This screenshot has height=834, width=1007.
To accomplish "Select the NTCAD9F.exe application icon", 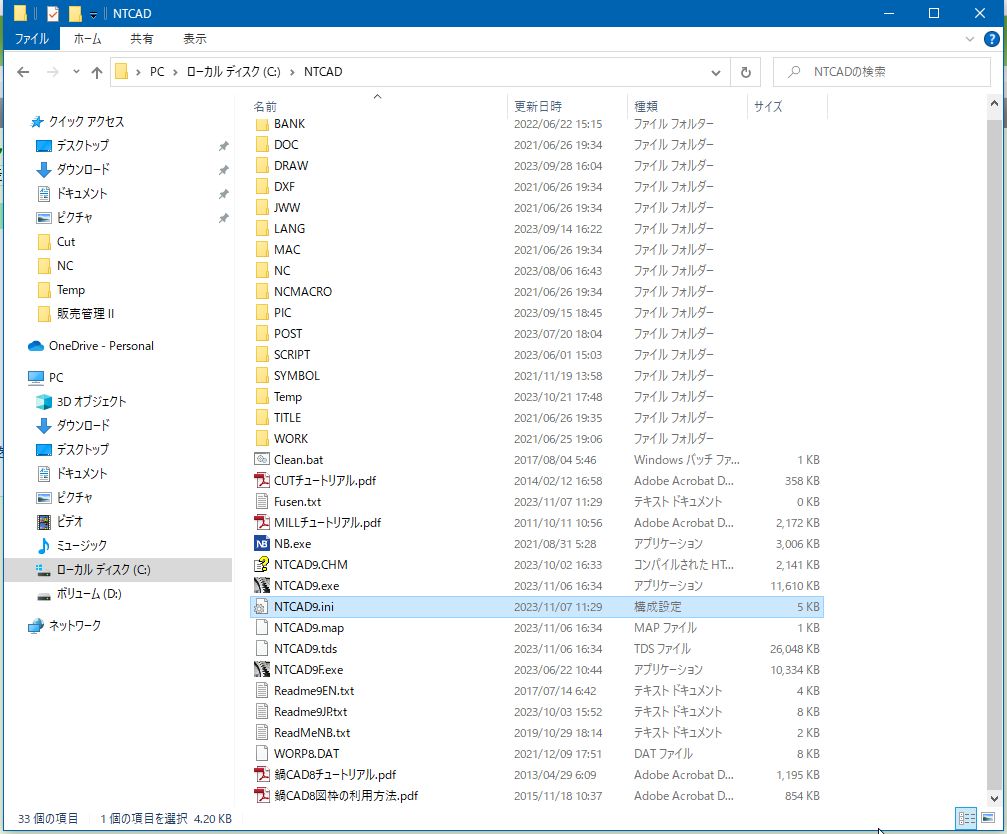I will coord(262,670).
